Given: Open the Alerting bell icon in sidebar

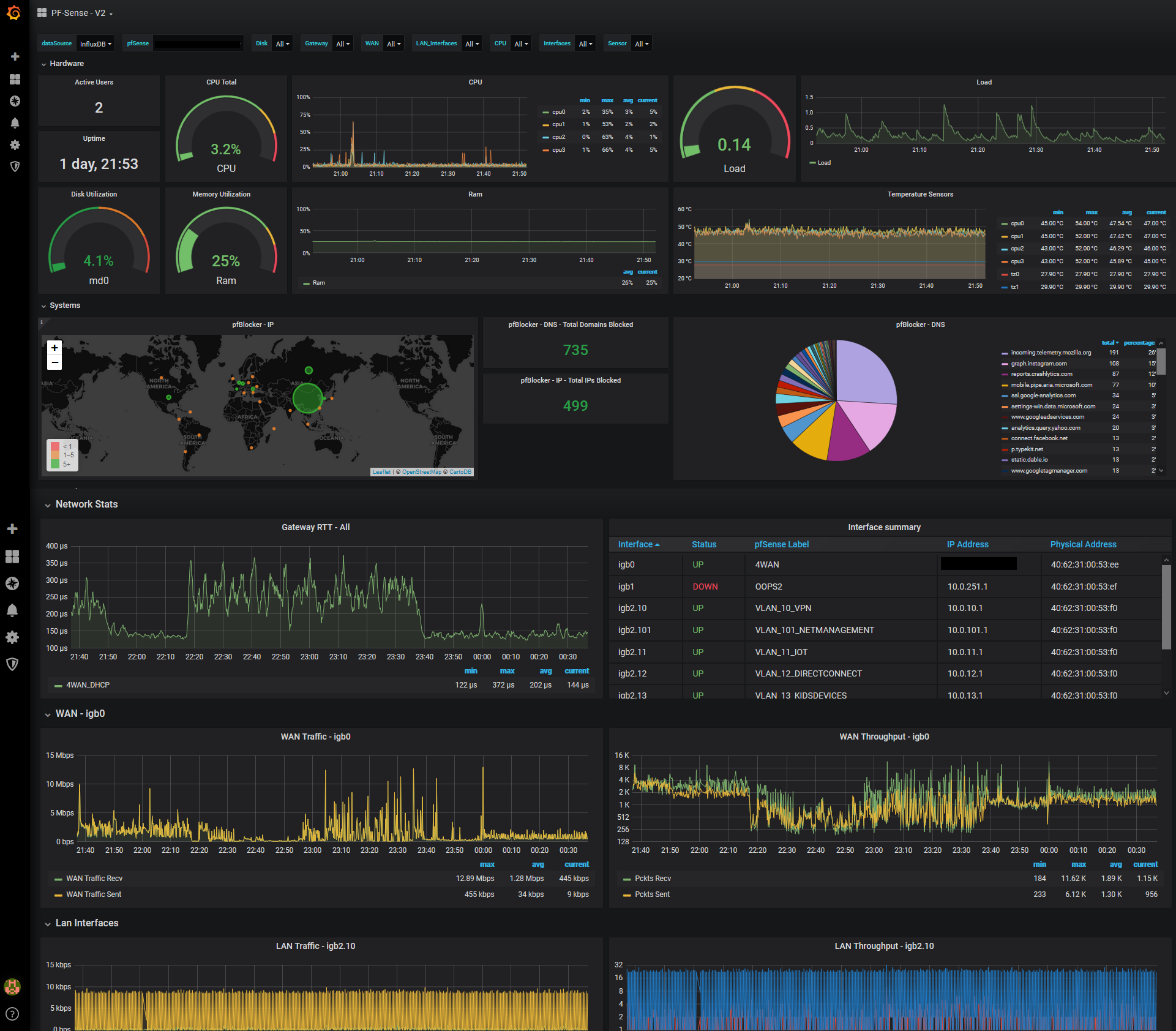Looking at the screenshot, I should pos(15,123).
